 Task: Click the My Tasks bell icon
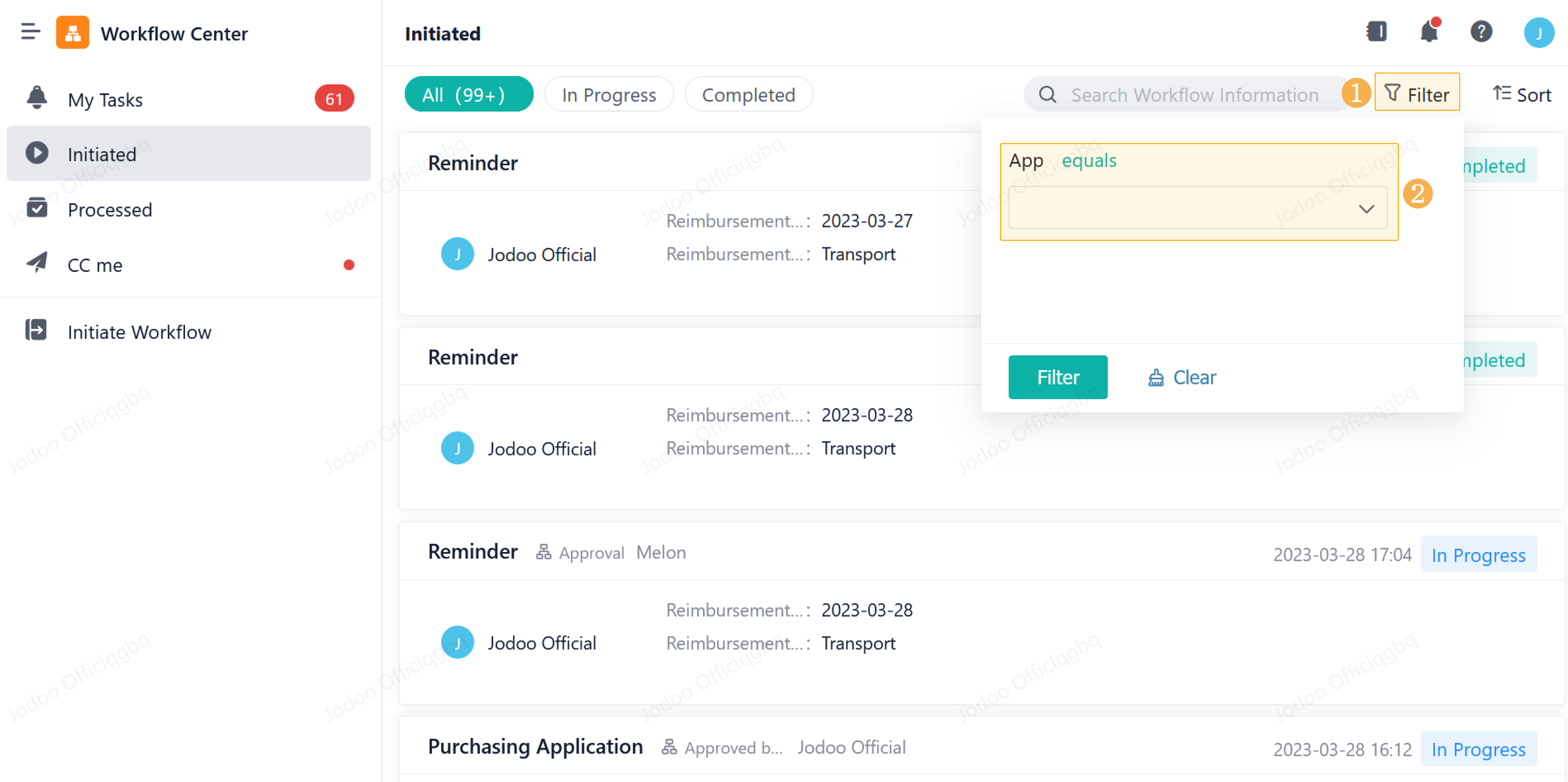pos(37,98)
